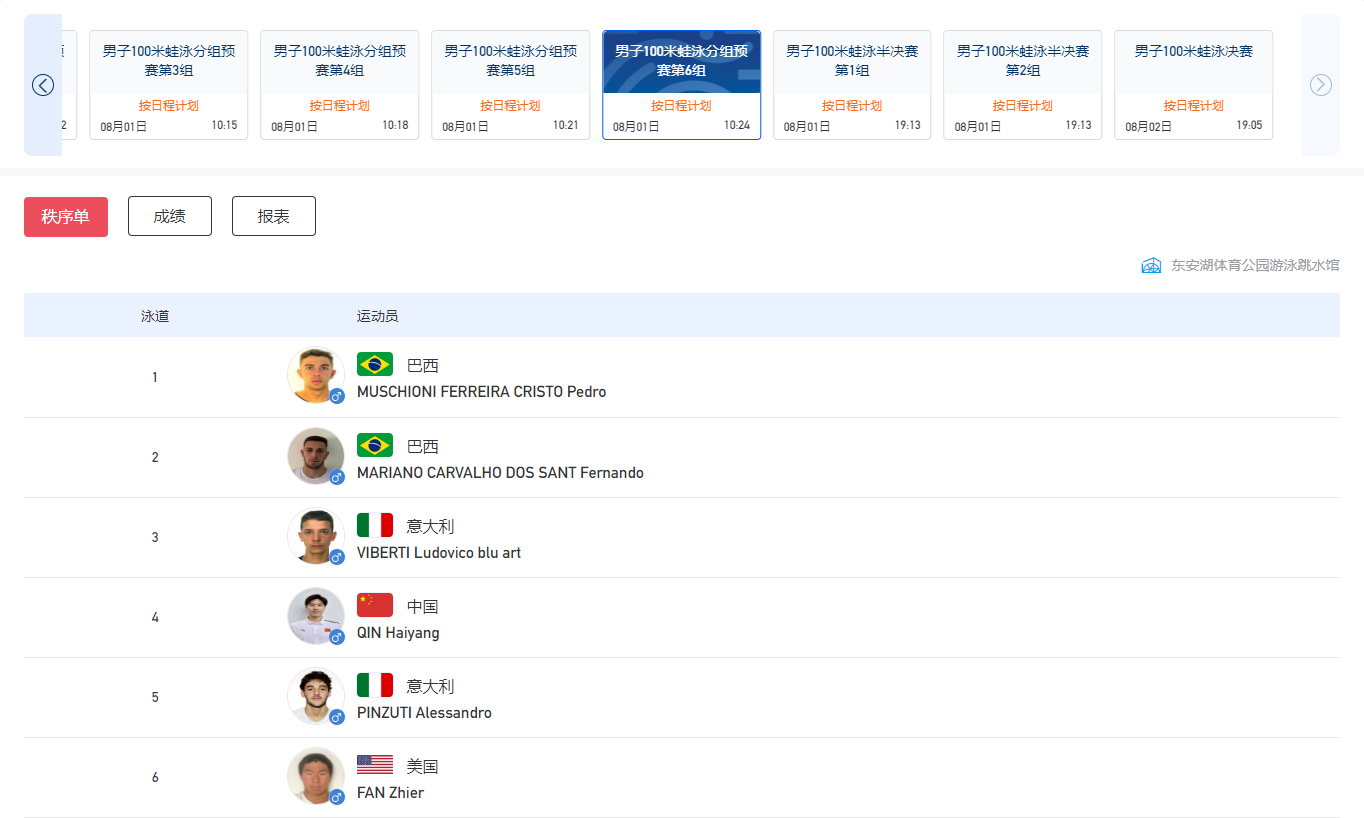The image size is (1364, 818).
Task: Click PINZUTI Alessandro's name
Action: click(x=424, y=713)
